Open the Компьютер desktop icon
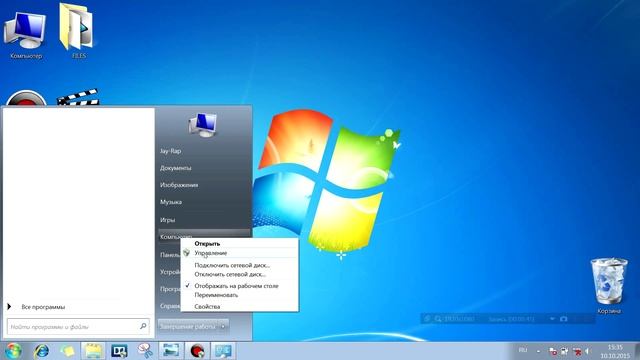Image resolution: width=640 pixels, height=360 pixels. 26,35
